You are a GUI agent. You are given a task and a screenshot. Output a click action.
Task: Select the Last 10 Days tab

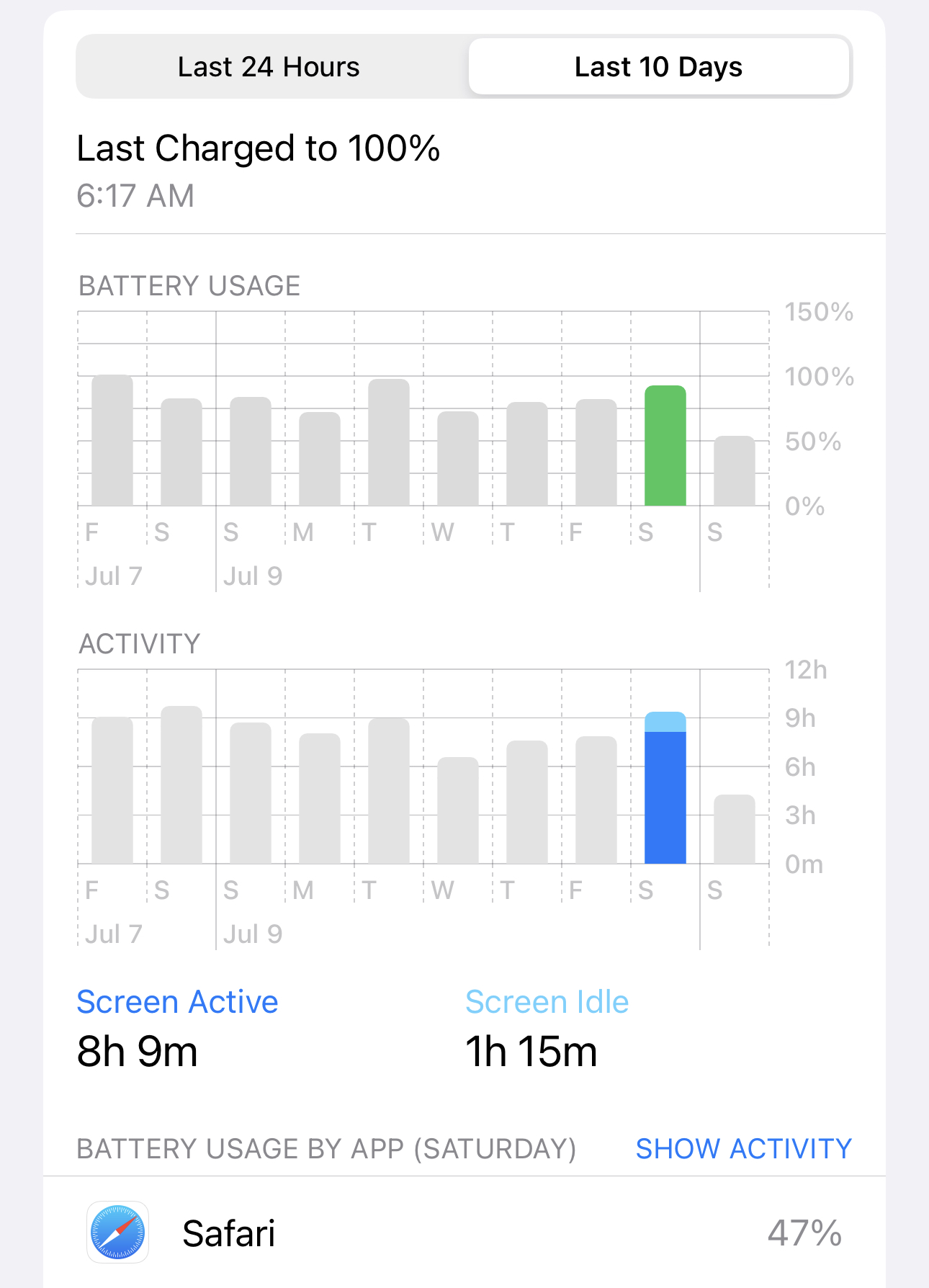coord(658,67)
